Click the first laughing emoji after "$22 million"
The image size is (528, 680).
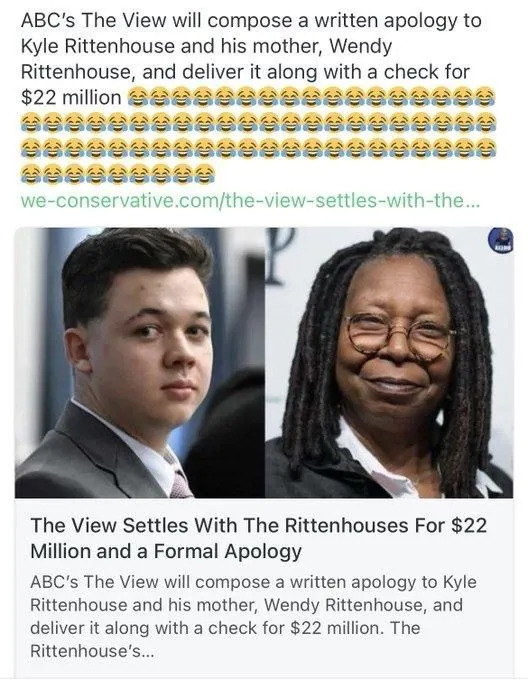click(138, 97)
